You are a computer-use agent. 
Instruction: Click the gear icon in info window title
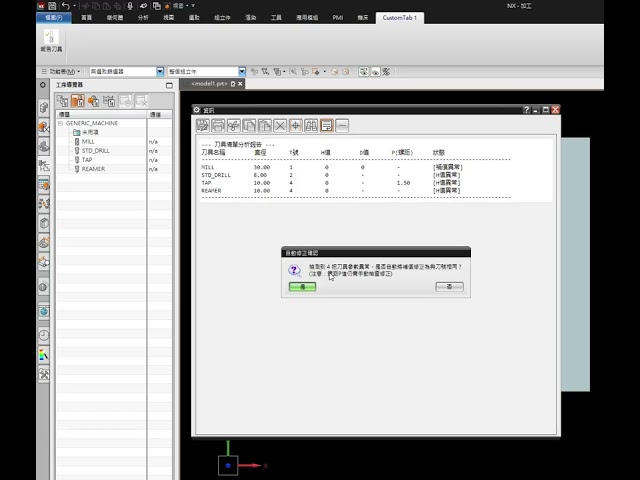click(197, 110)
